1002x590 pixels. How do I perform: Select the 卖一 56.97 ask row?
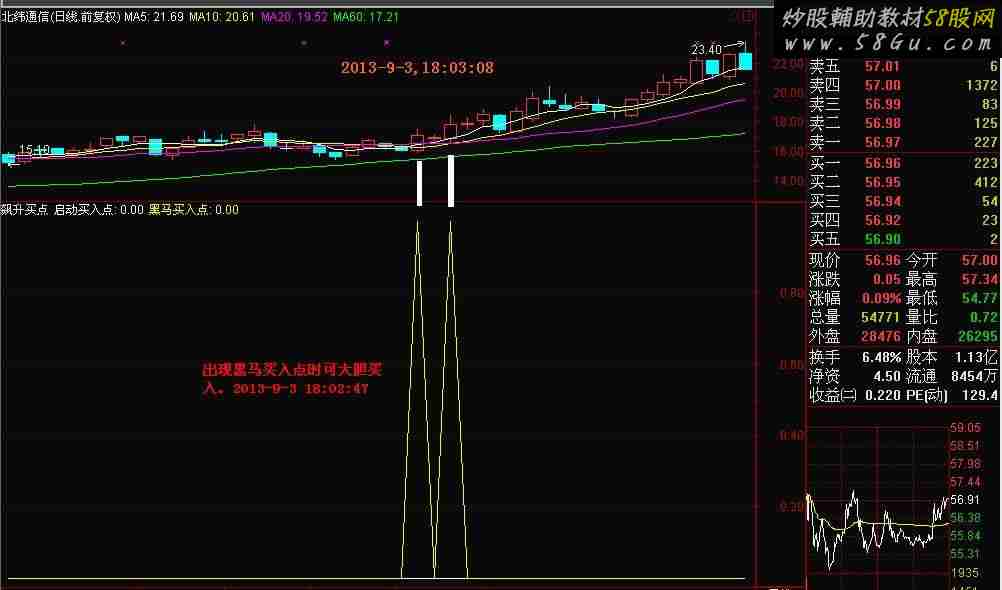coord(903,142)
